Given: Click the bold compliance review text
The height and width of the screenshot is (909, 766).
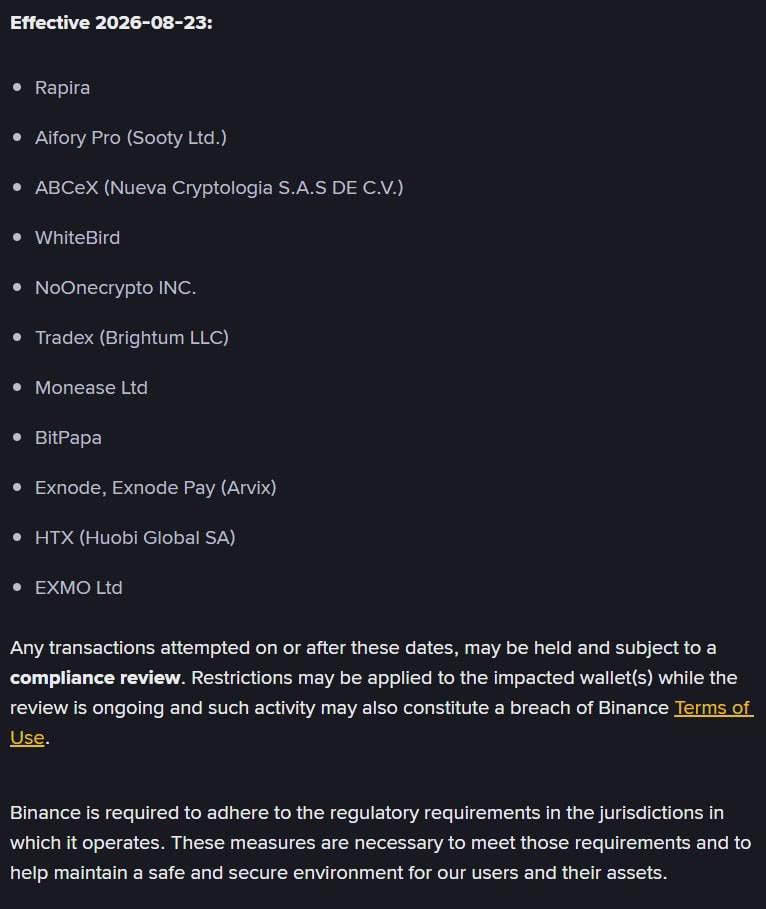Looking at the screenshot, I should click(x=95, y=678).
